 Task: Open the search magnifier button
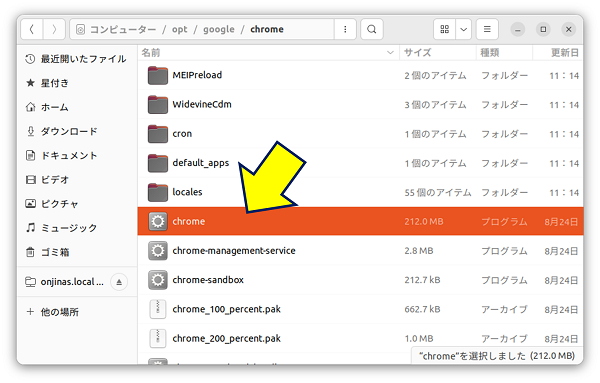coord(372,29)
